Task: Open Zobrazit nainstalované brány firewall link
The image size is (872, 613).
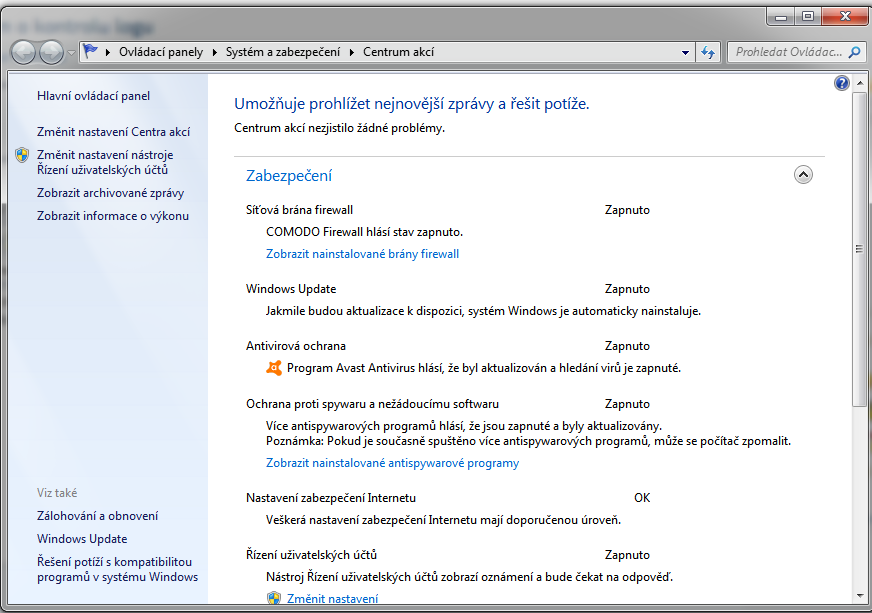Action: tap(362, 254)
